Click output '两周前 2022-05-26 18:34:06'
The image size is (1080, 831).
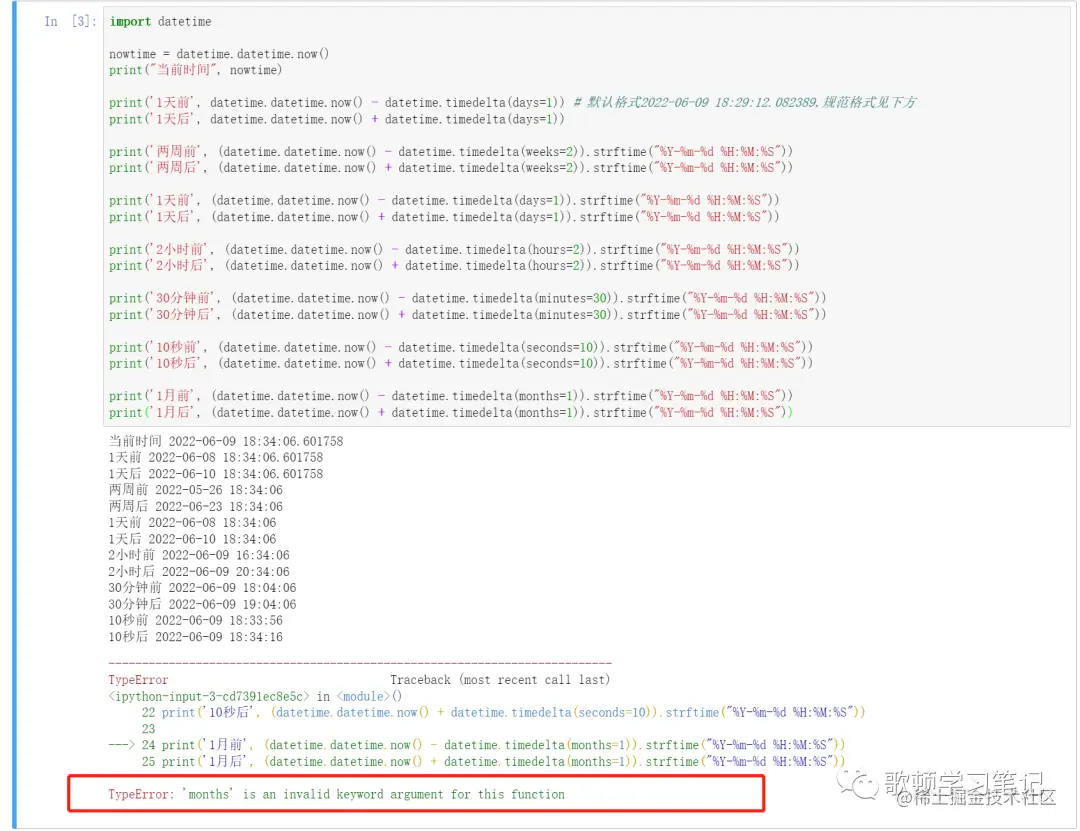coord(196,490)
